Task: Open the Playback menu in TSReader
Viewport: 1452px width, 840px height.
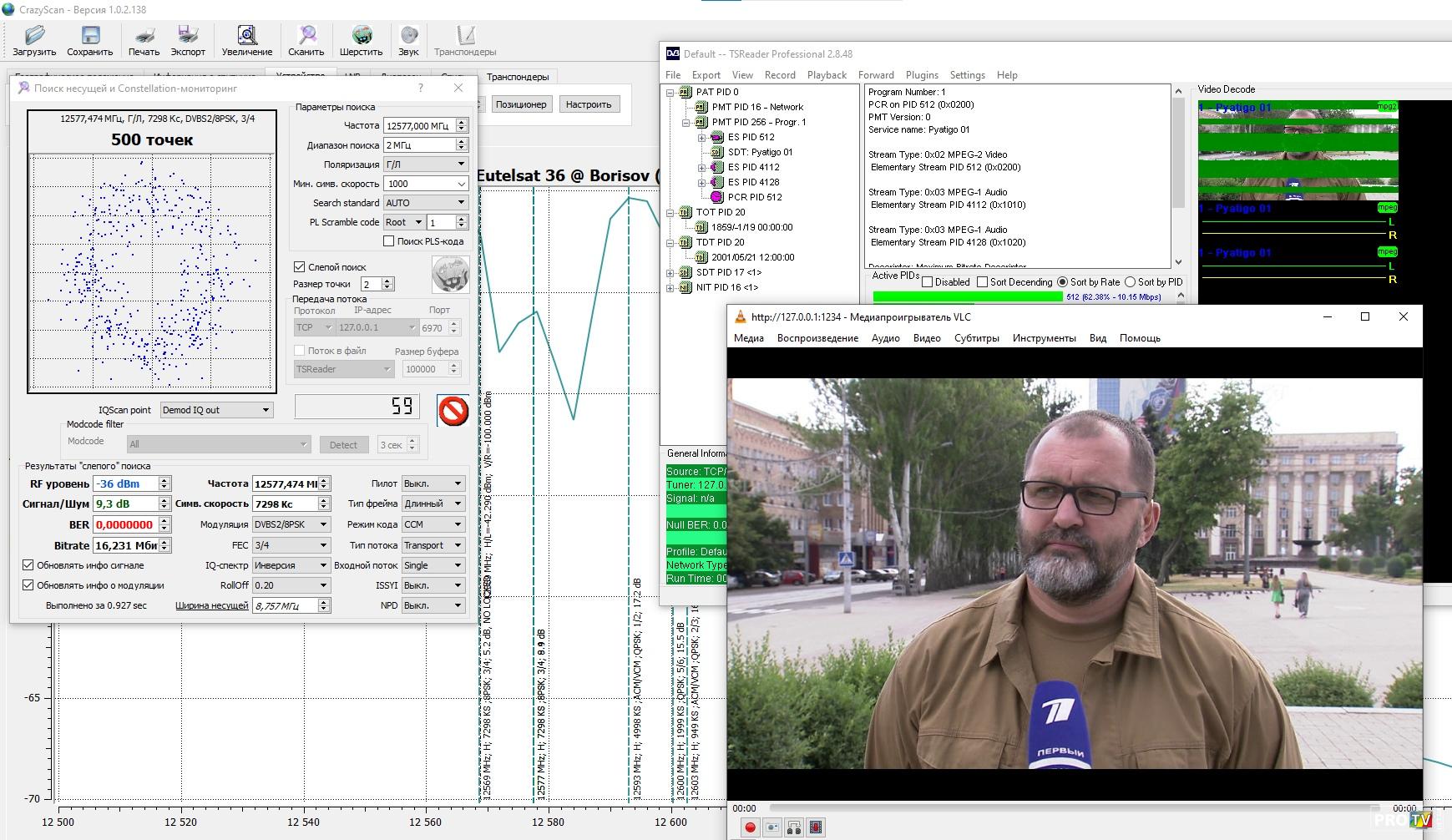Action: coord(827,75)
